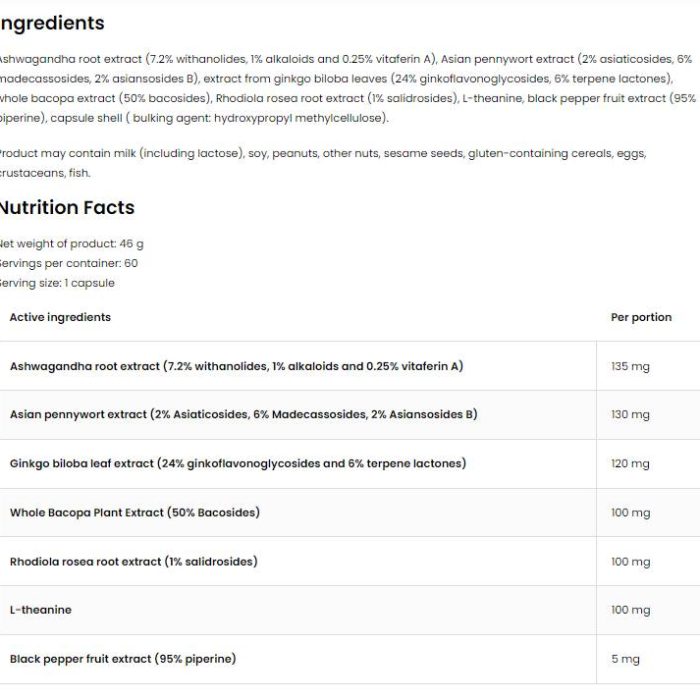700x700 pixels.
Task: Click the Active ingredients column header
Action: tap(60, 317)
